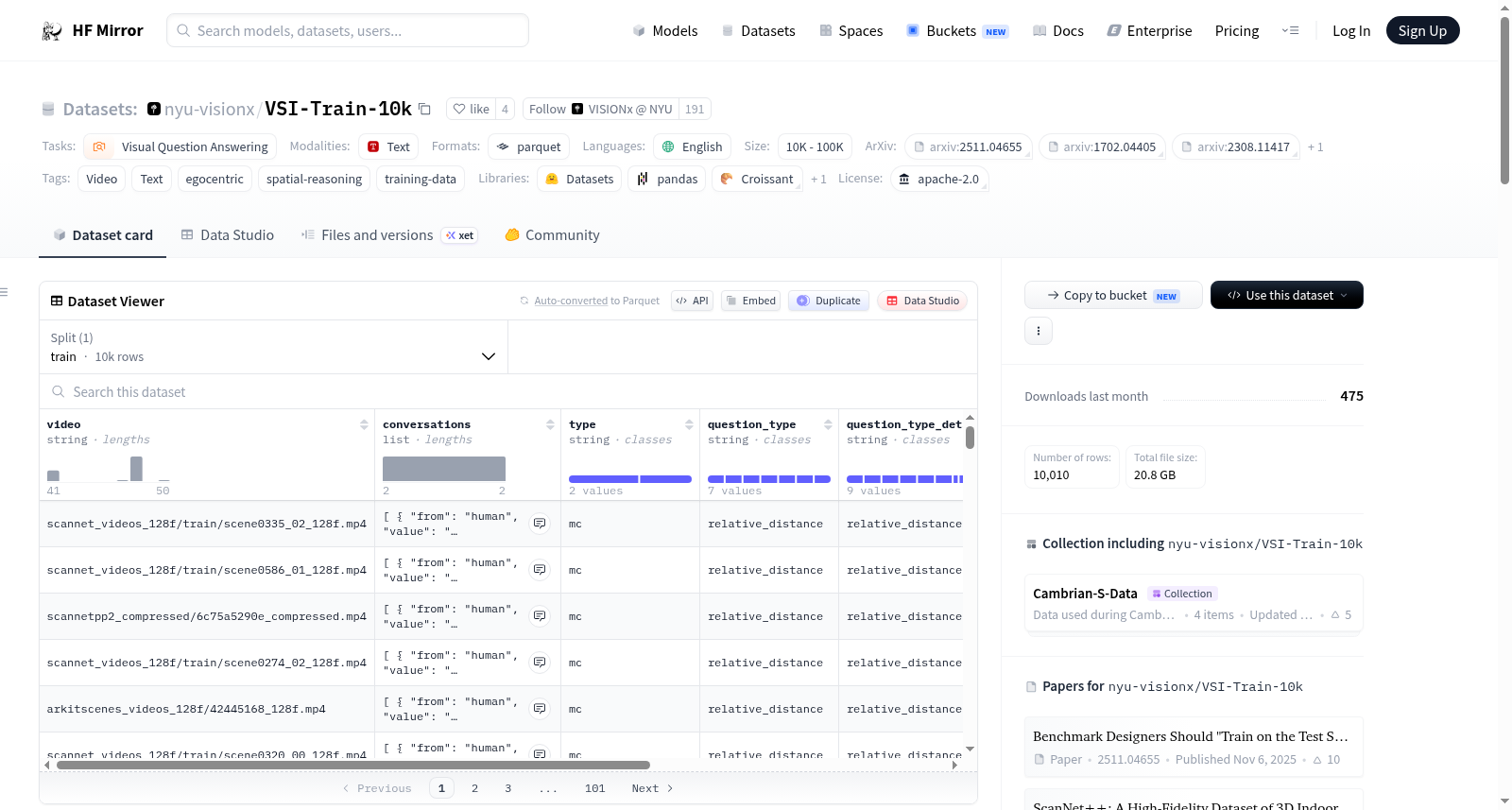The height and width of the screenshot is (810, 1512).
Task: Open the Cambrian-S-Data collection card
Action: pyautogui.click(x=1194, y=604)
